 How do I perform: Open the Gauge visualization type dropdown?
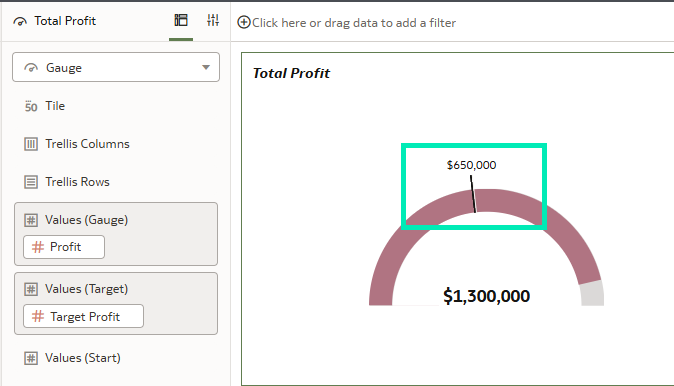(116, 67)
